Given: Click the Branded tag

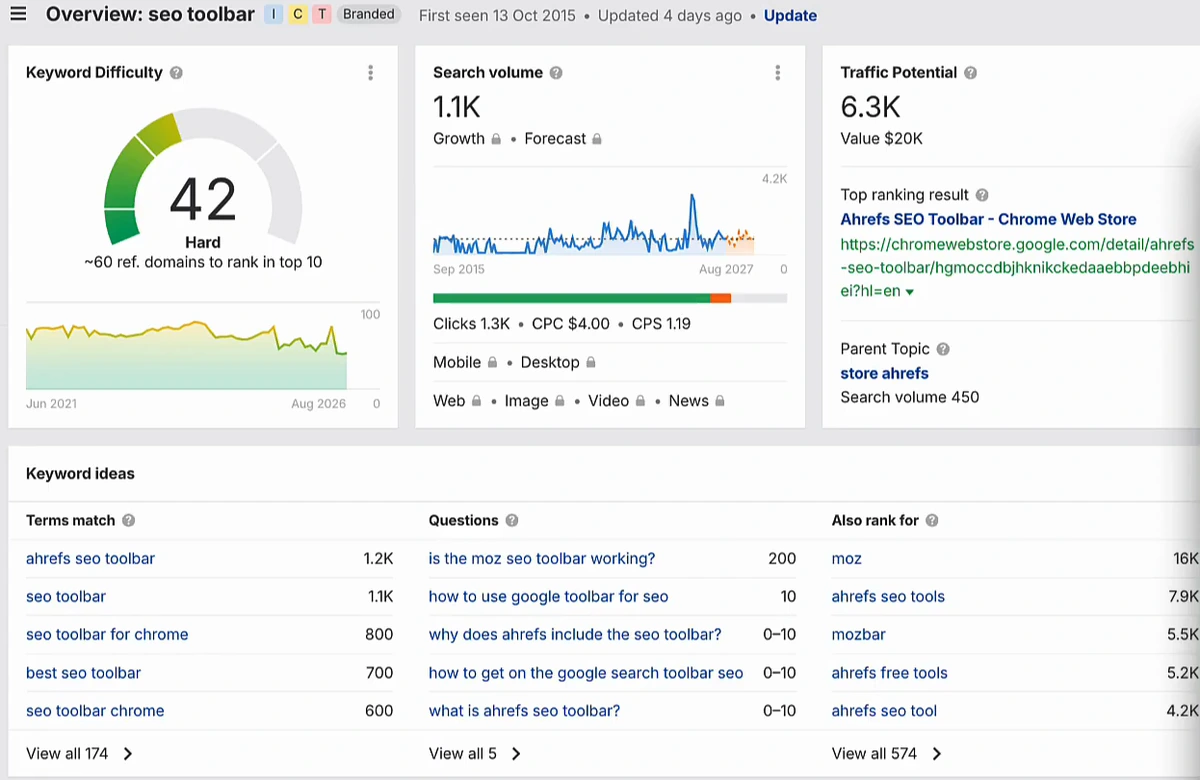Looking at the screenshot, I should pyautogui.click(x=367, y=15).
